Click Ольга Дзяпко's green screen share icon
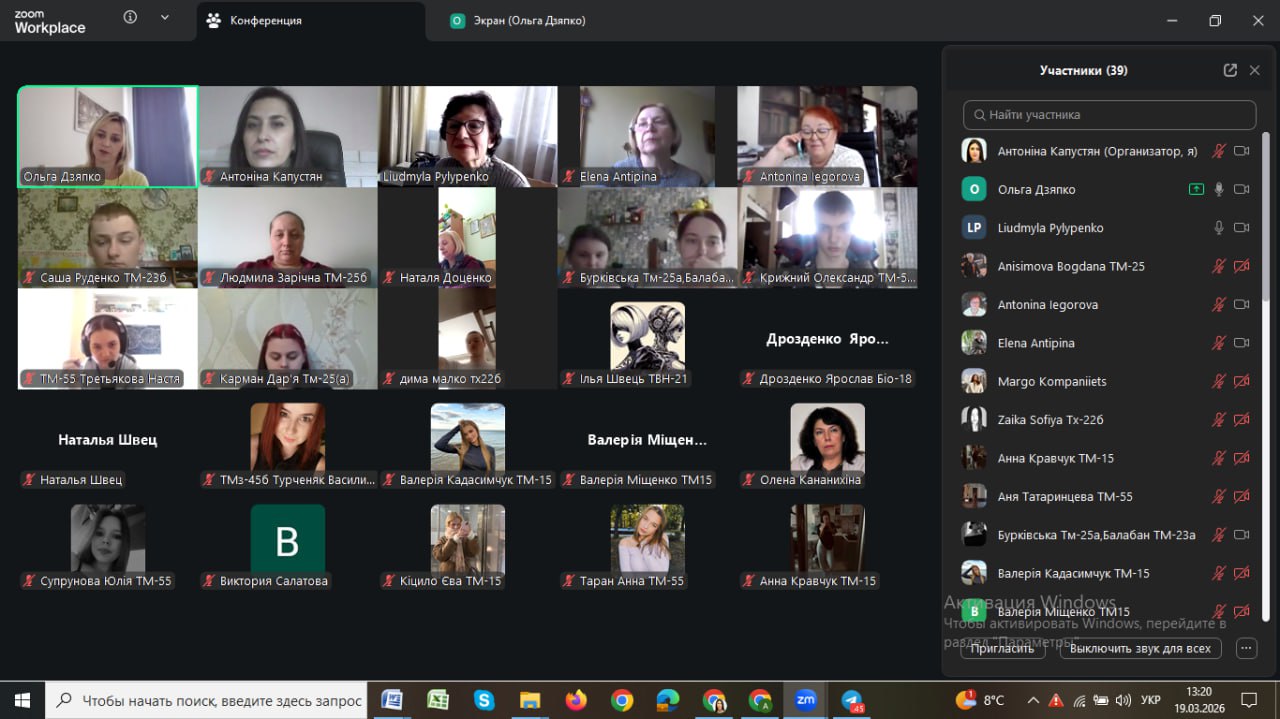This screenshot has height=719, width=1280. [1196, 189]
